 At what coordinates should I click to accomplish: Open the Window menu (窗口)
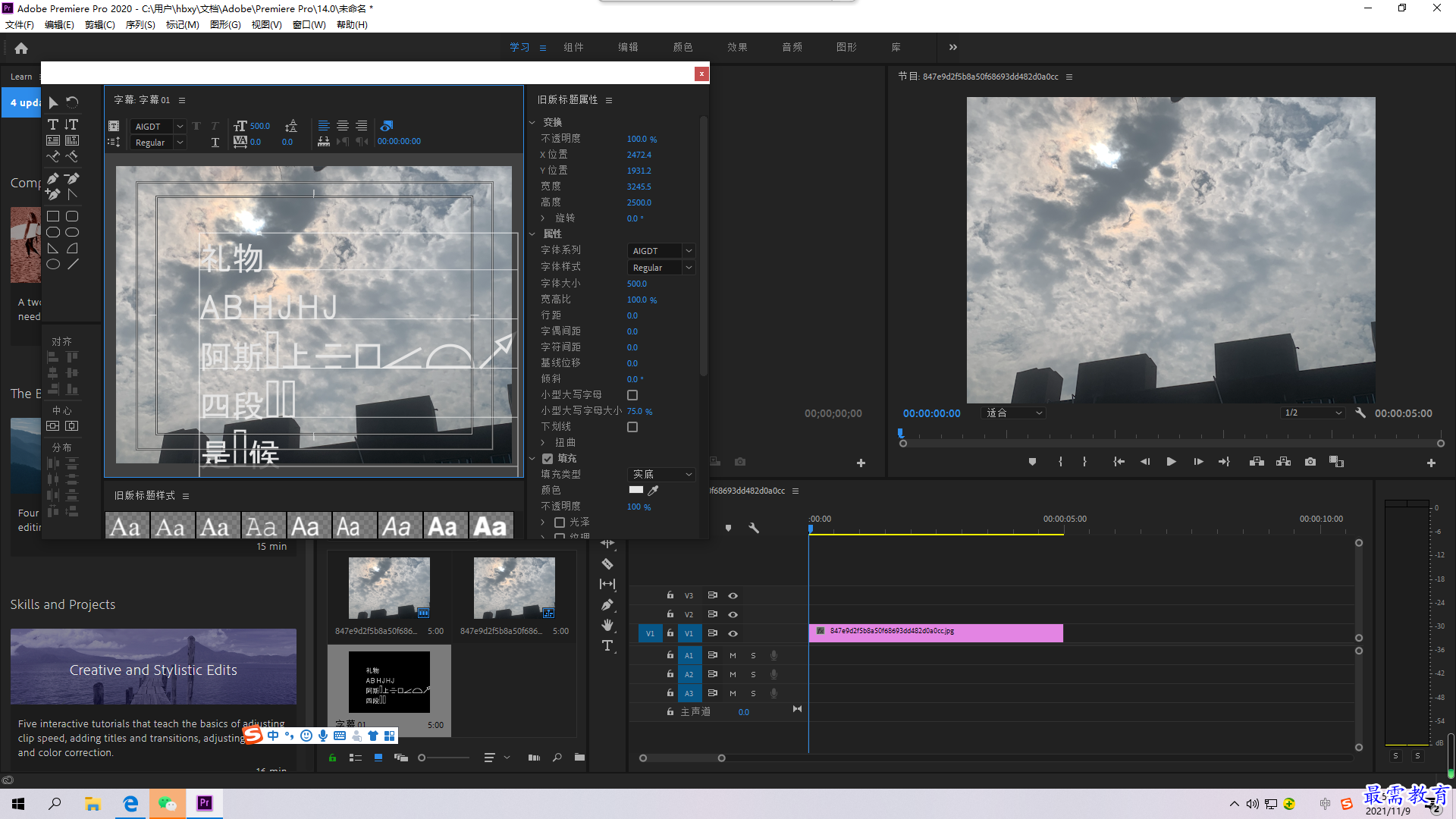click(x=309, y=25)
